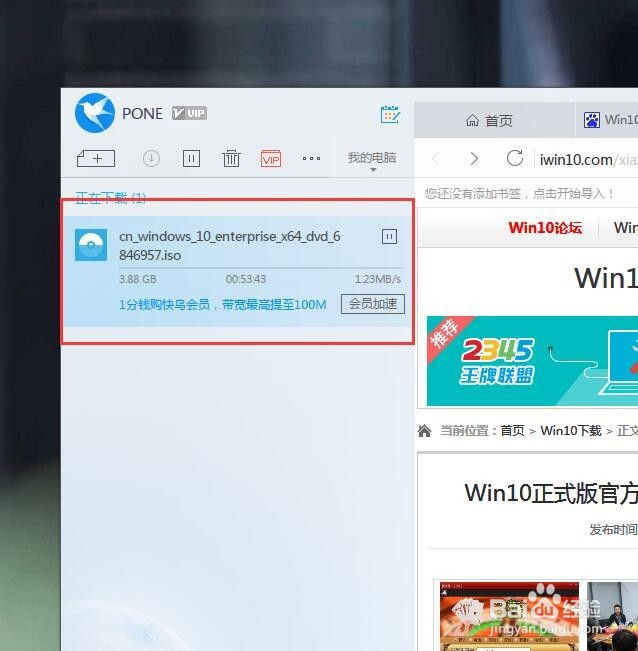Click the breadcrumb home icon
638x651 pixels.
point(424,431)
